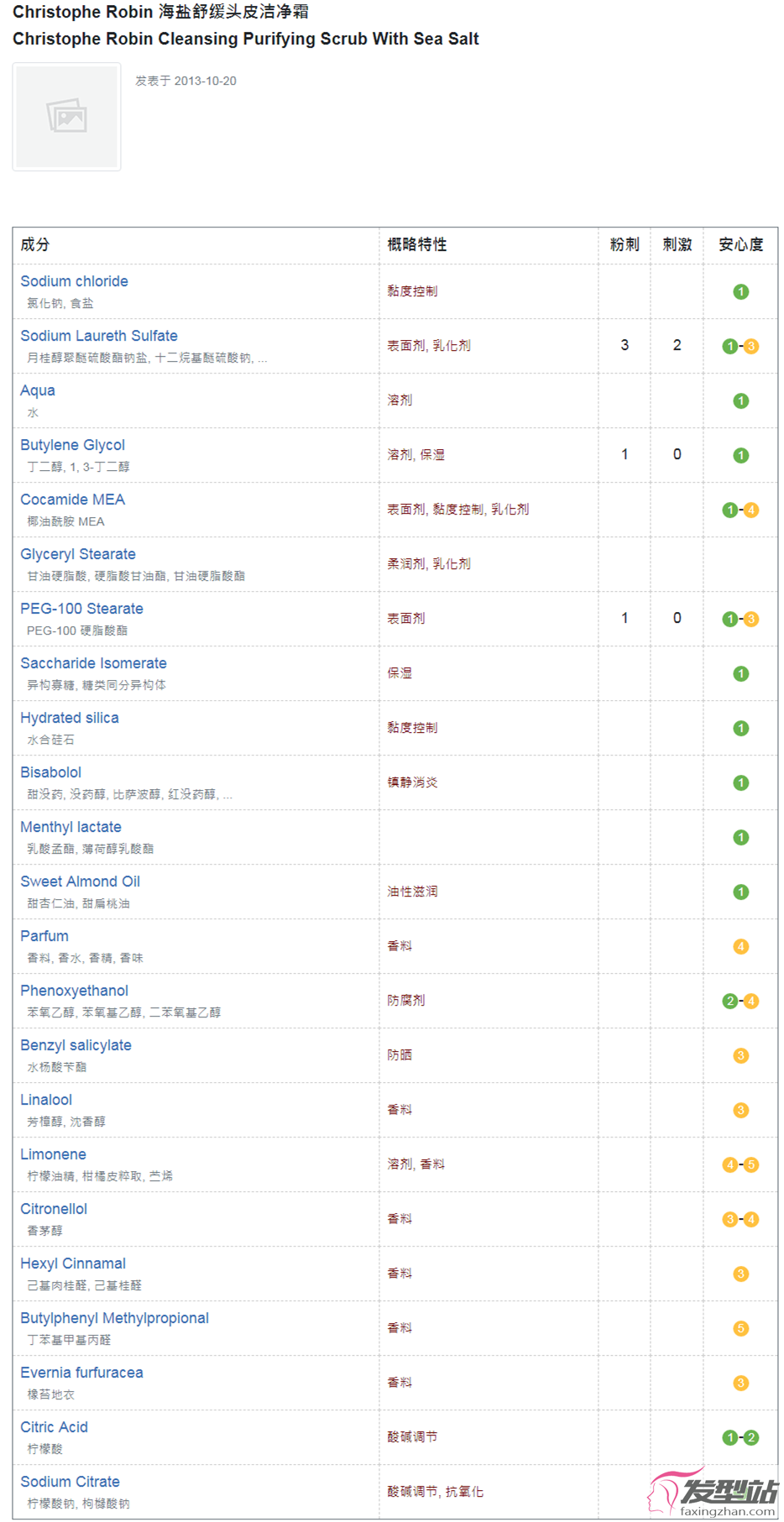Open the Butylene Glycol ingredient link

[x=72, y=445]
